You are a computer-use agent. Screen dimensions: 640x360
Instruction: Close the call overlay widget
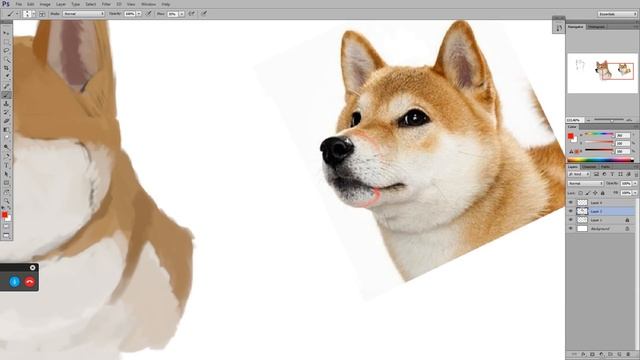(x=33, y=268)
